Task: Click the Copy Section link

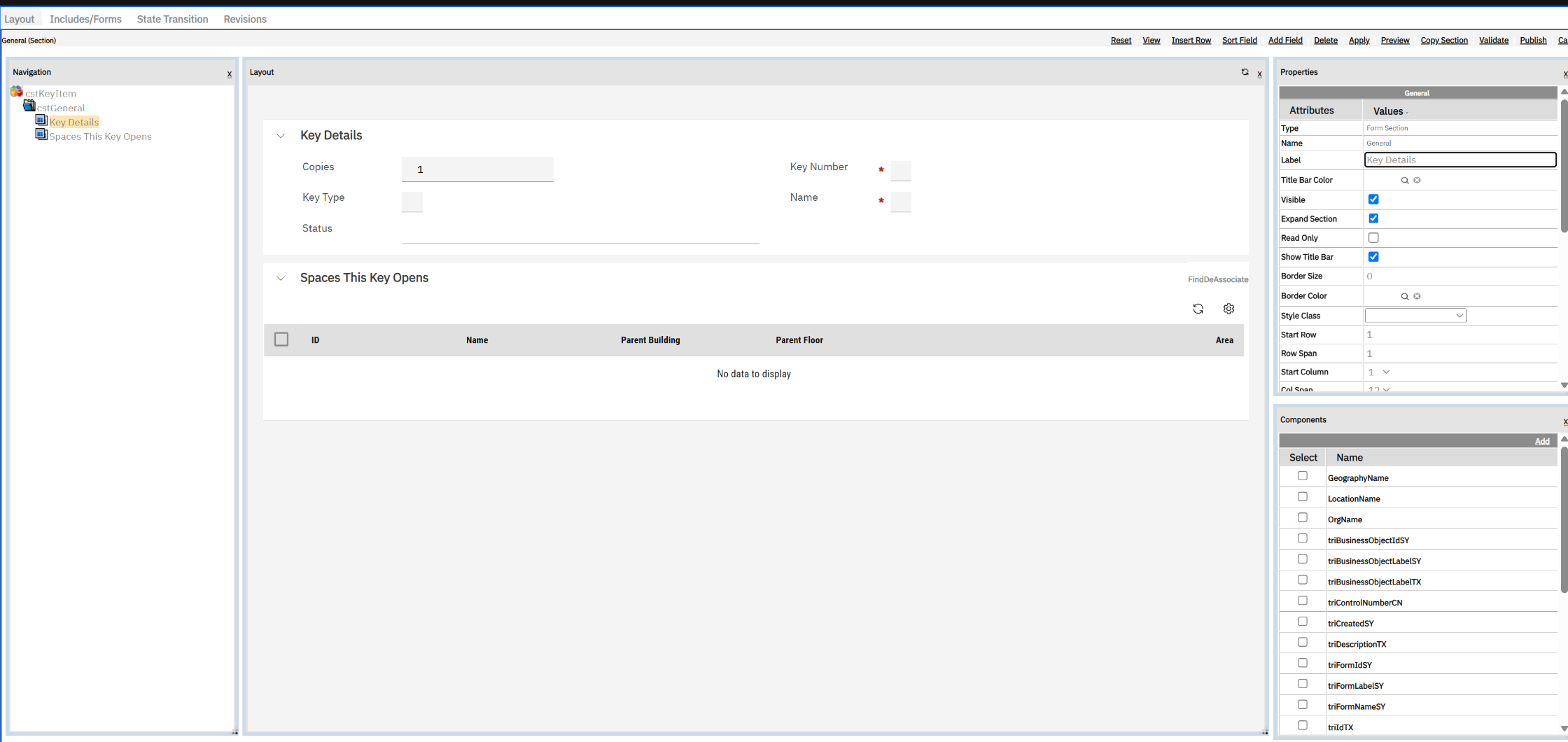Action: coord(1444,41)
